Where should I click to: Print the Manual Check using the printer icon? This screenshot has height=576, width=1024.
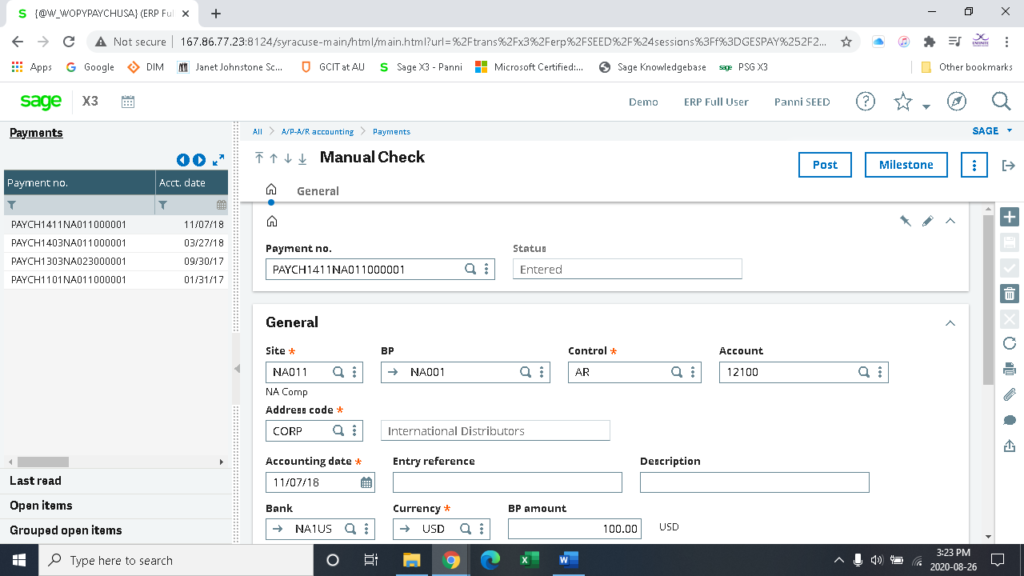click(1009, 368)
